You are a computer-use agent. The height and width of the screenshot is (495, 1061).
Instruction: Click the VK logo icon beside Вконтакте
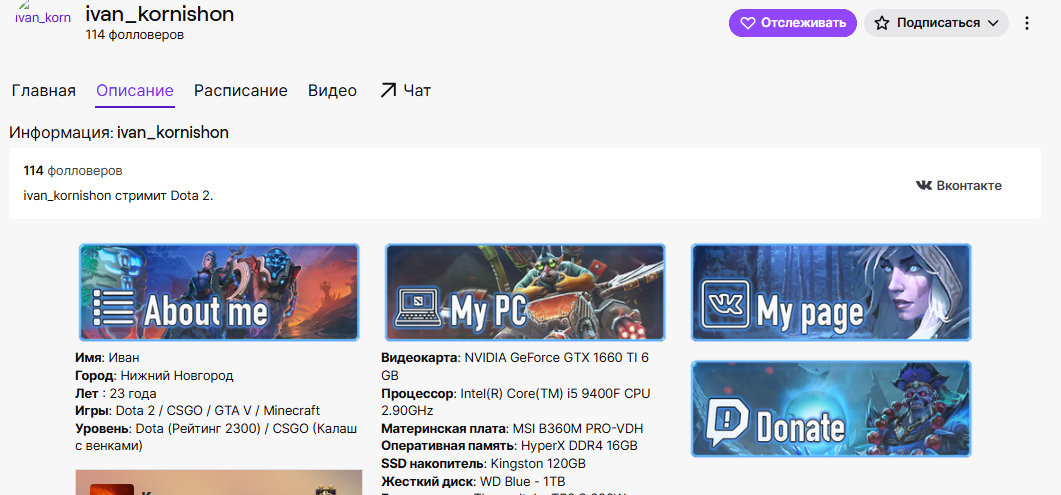click(x=924, y=185)
